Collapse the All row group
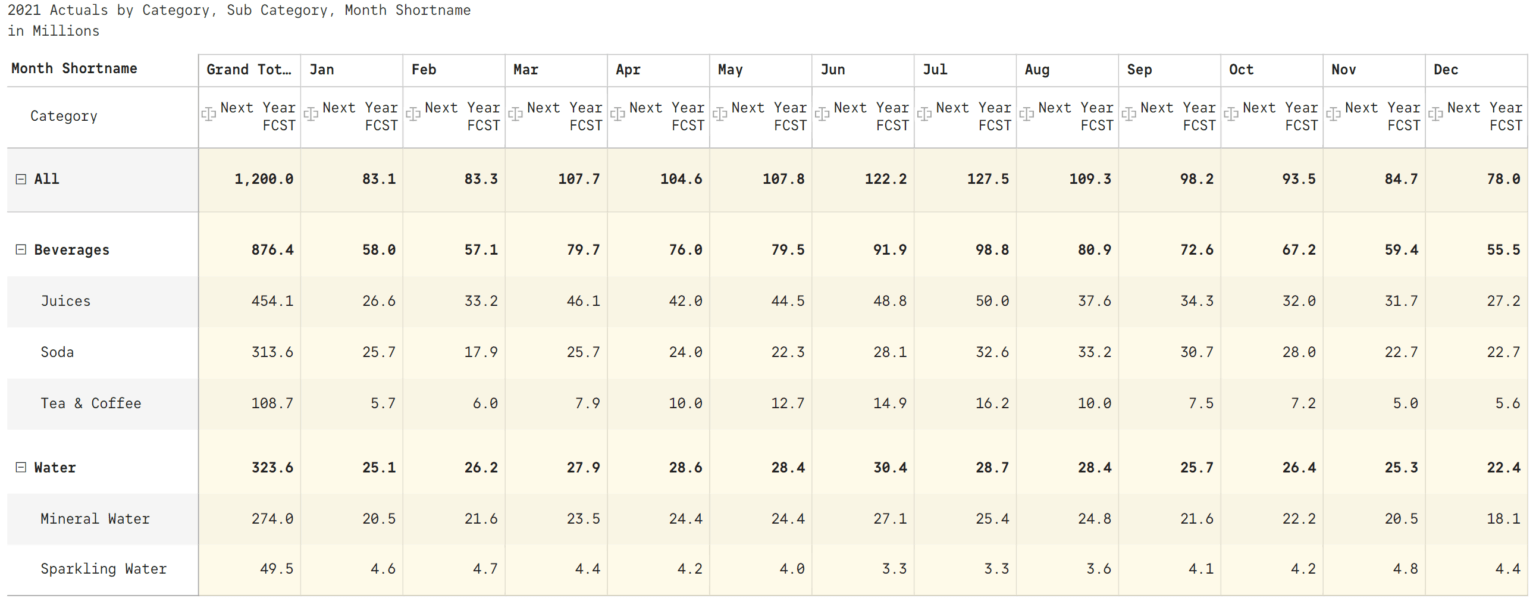The image size is (1536, 601). (21, 179)
